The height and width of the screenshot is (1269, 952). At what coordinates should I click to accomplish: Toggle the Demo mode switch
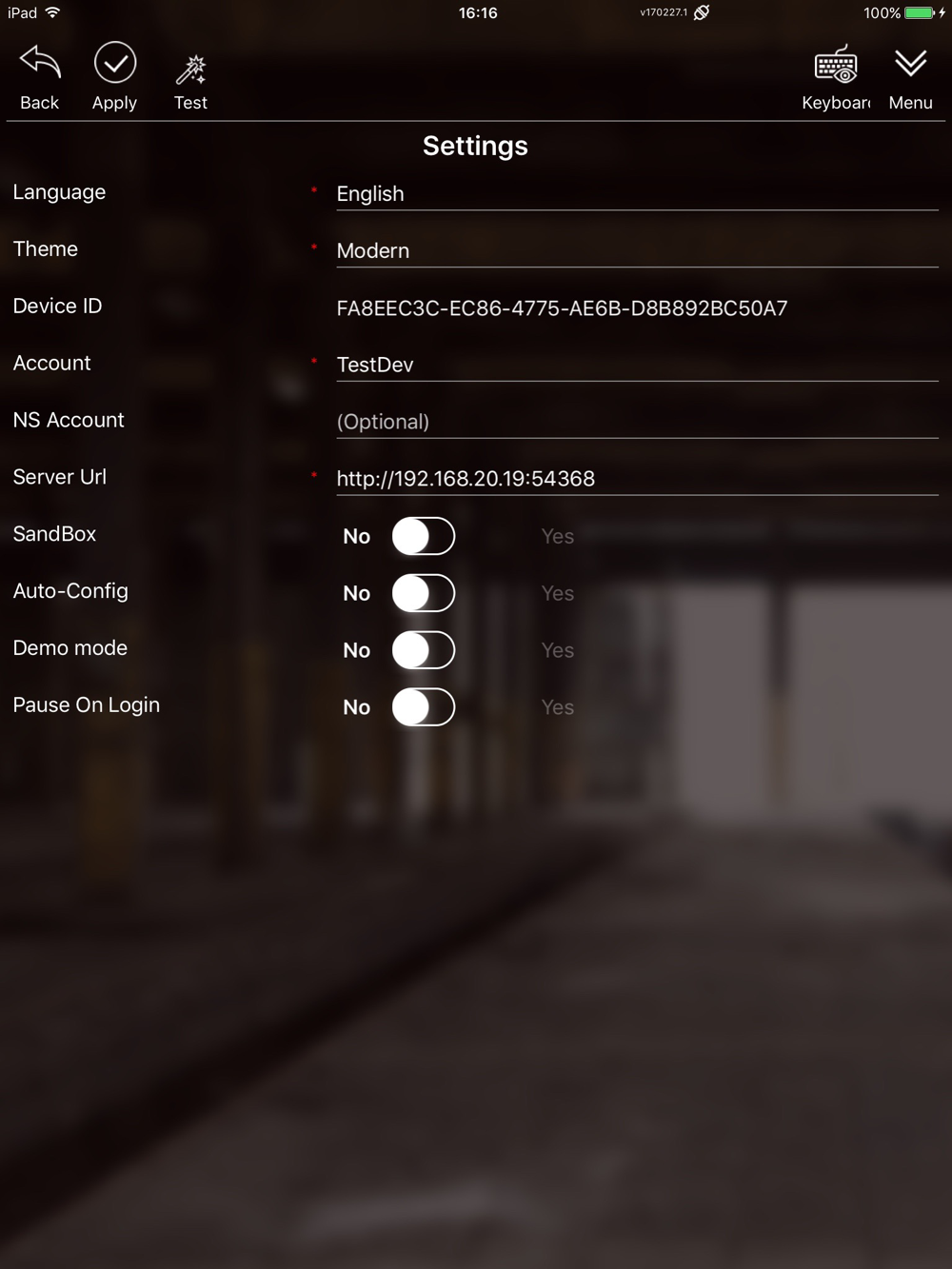point(424,650)
